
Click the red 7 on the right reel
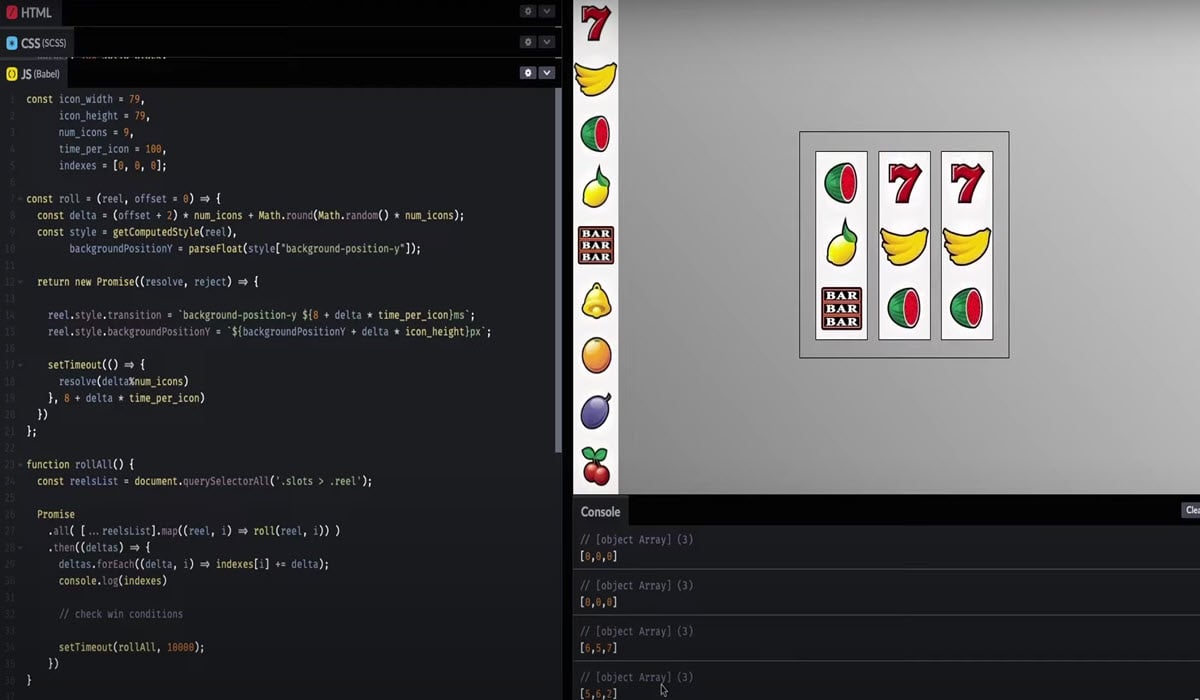tap(967, 183)
